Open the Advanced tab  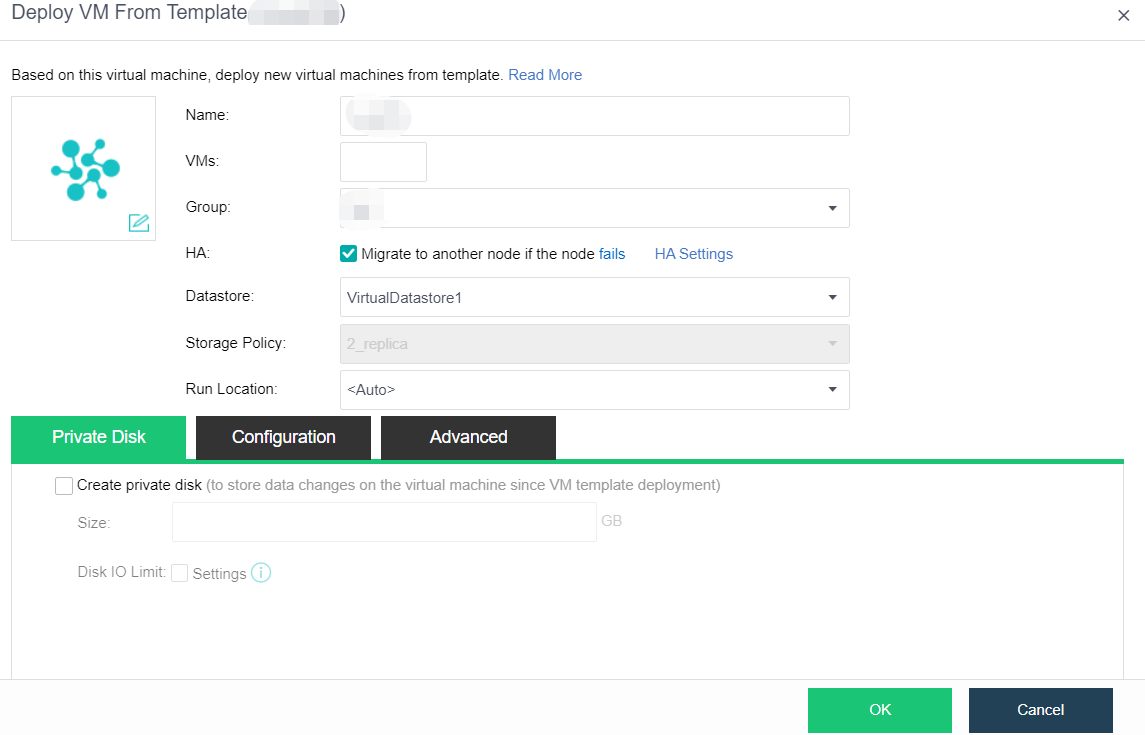point(468,437)
